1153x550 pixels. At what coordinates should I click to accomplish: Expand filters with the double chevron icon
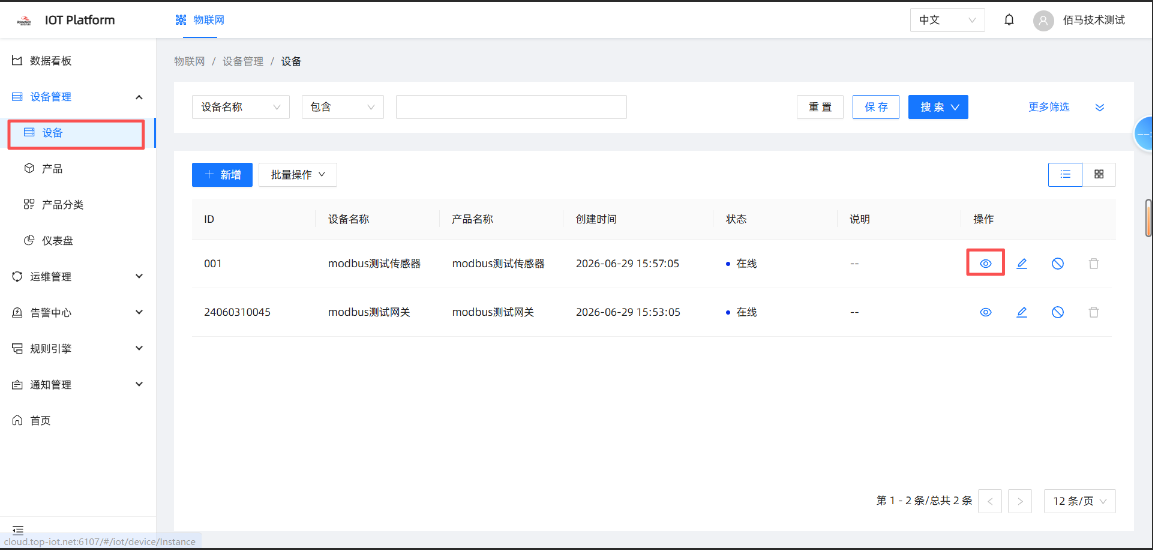(x=1100, y=107)
